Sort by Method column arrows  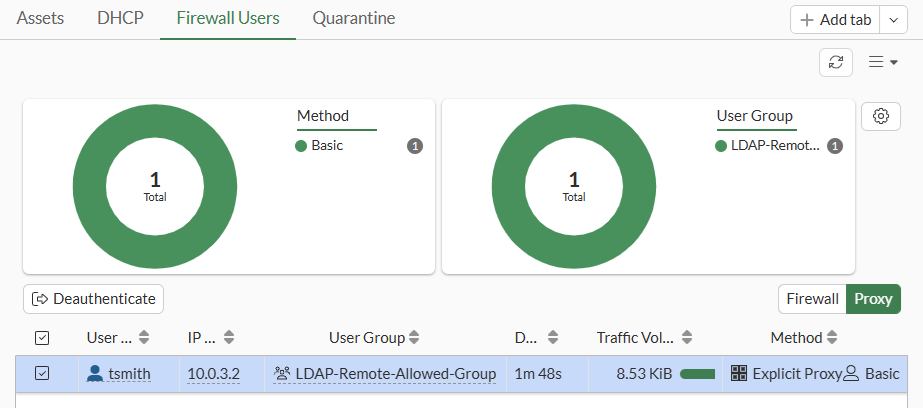click(x=830, y=338)
